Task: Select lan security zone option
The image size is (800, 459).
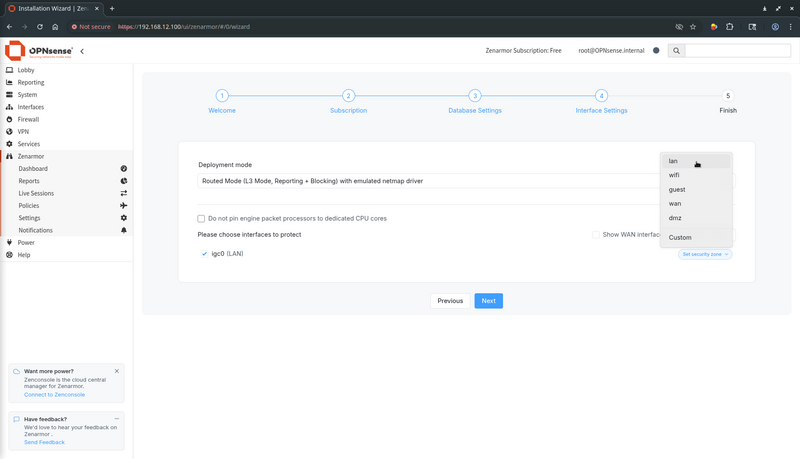Action: click(696, 161)
